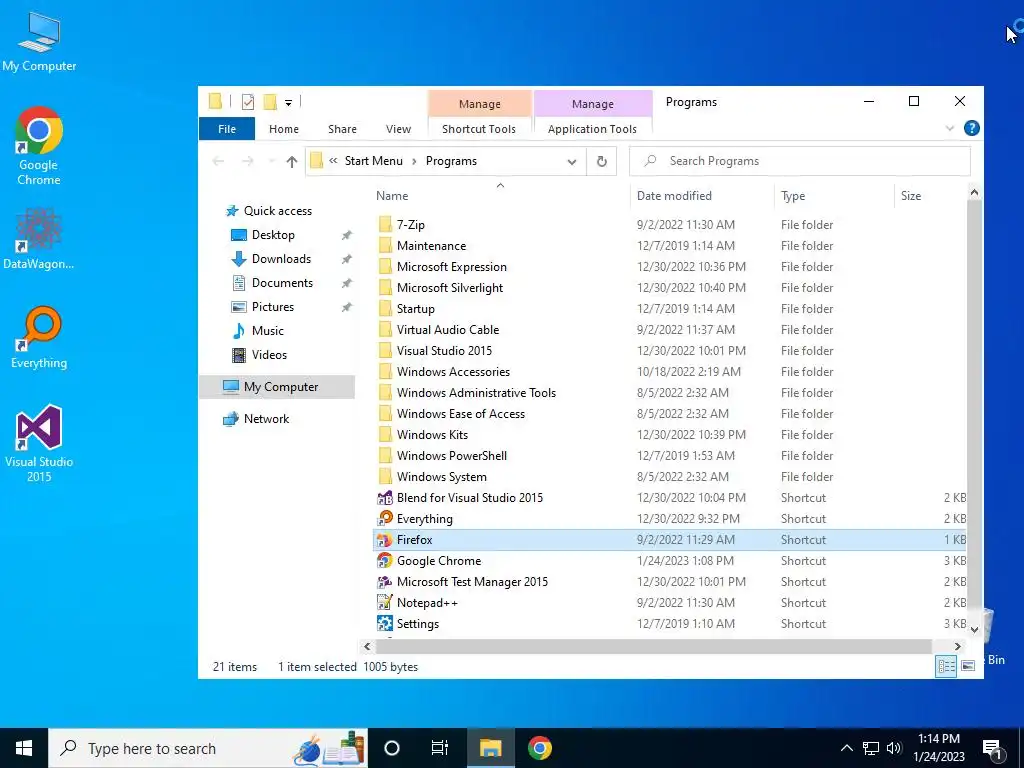This screenshot has height=768, width=1024.
Task: Select Visual Studio 2015 desktop icon
Action: click(39, 444)
